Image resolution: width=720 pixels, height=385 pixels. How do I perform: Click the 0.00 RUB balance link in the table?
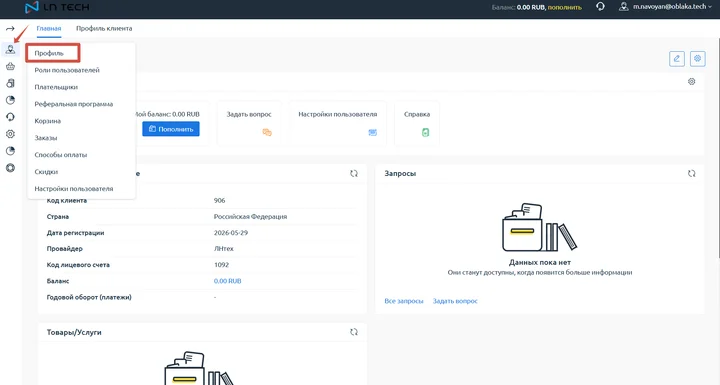click(x=227, y=281)
